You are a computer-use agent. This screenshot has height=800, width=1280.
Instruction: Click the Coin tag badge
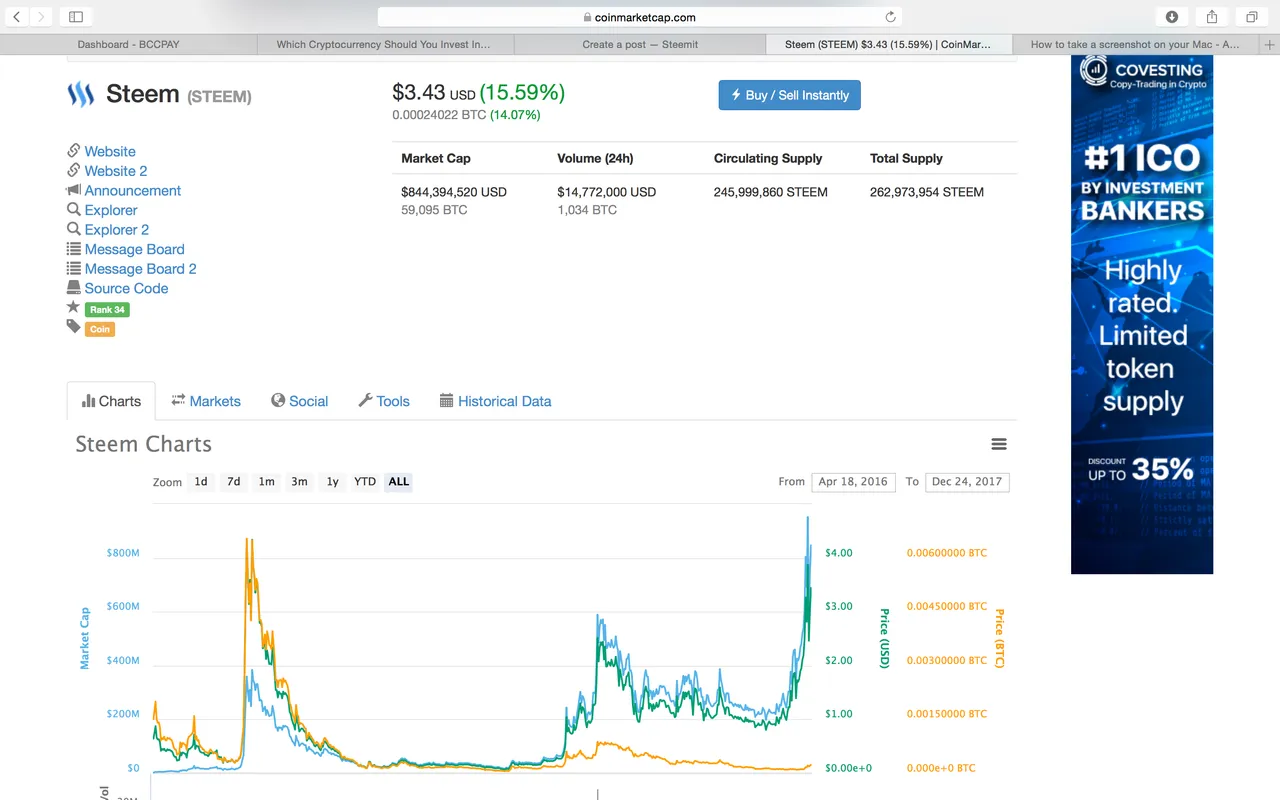(100, 329)
